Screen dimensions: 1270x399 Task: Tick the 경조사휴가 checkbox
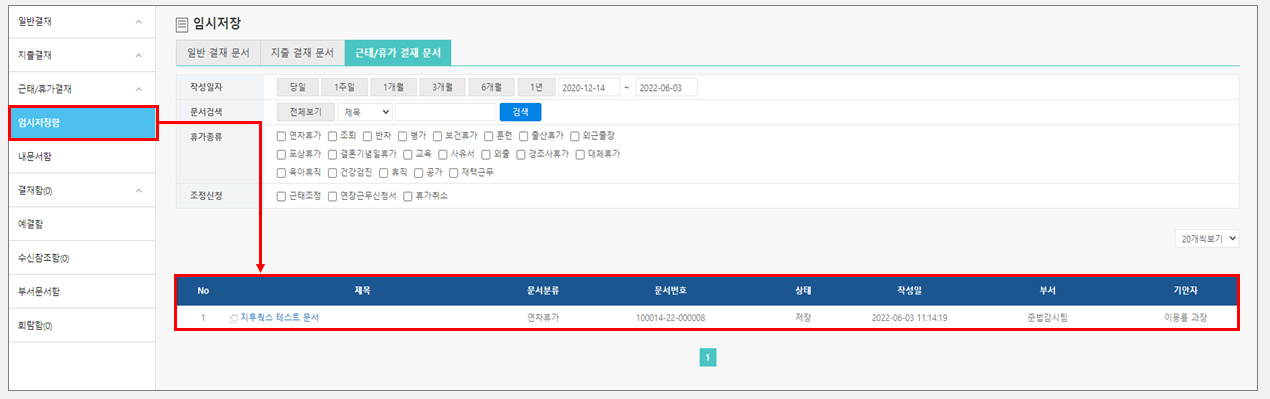click(520, 154)
